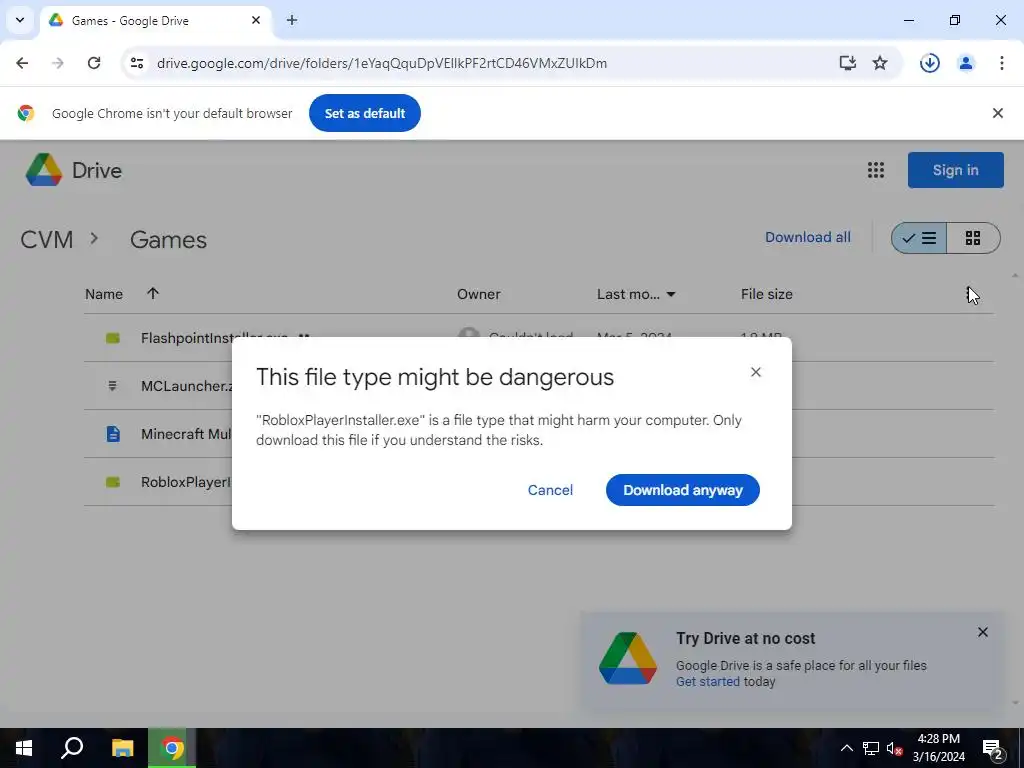Cancel the dangerous file download dialog
Screen dimensions: 1024x768
(550, 490)
